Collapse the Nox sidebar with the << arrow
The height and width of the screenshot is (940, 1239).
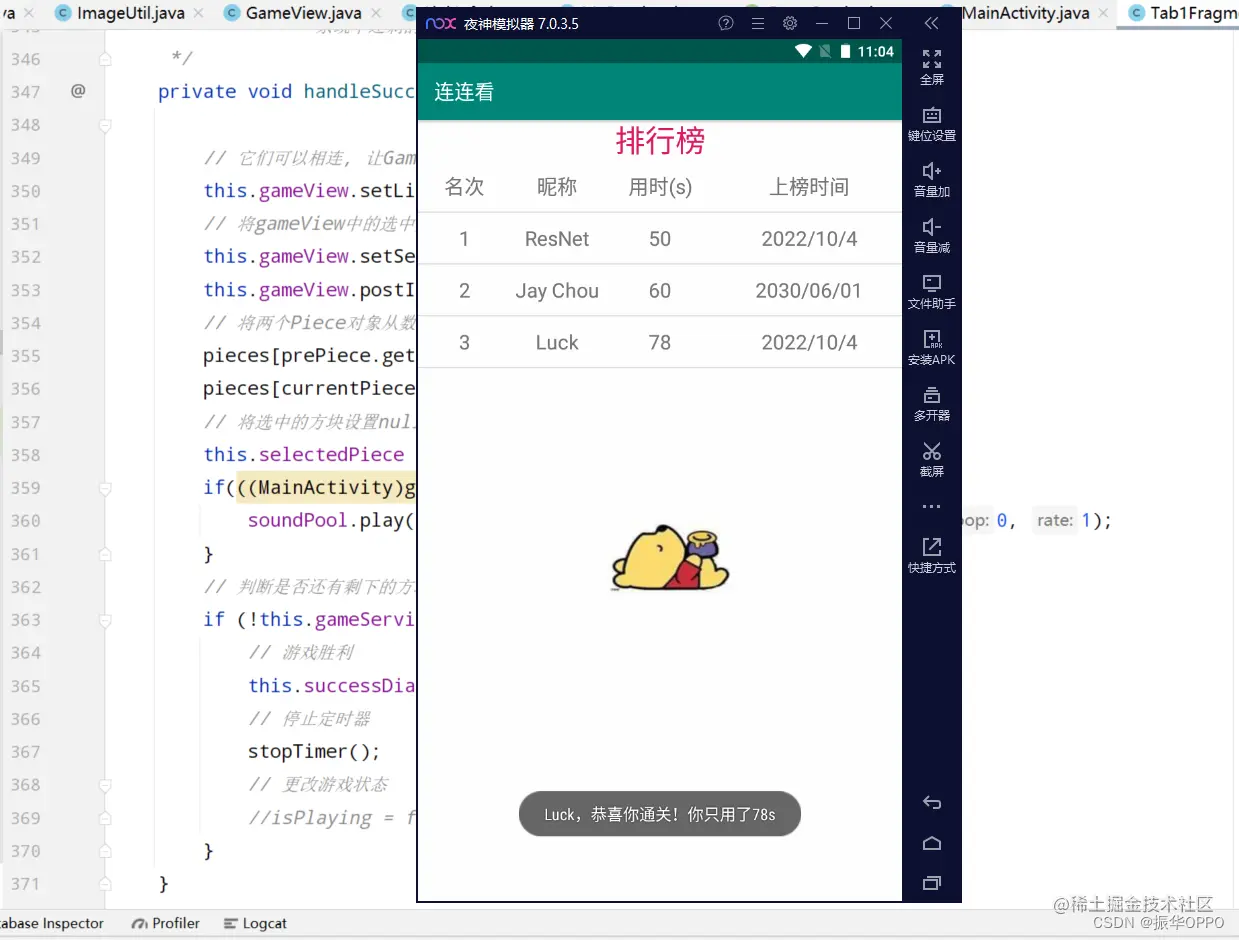pos(931,23)
